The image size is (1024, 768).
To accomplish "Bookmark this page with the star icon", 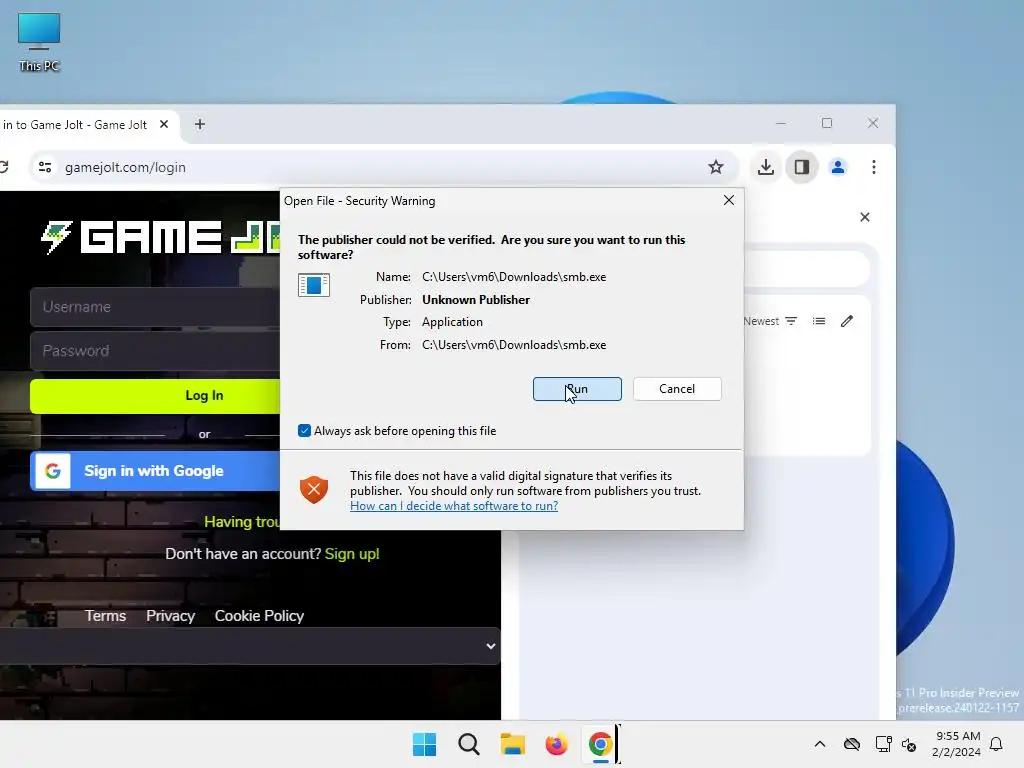I will [716, 167].
